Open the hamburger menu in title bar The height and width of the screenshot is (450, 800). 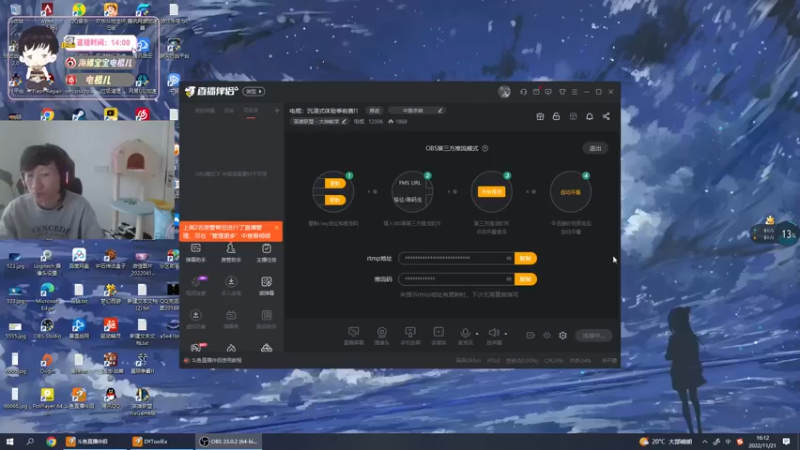(x=574, y=92)
